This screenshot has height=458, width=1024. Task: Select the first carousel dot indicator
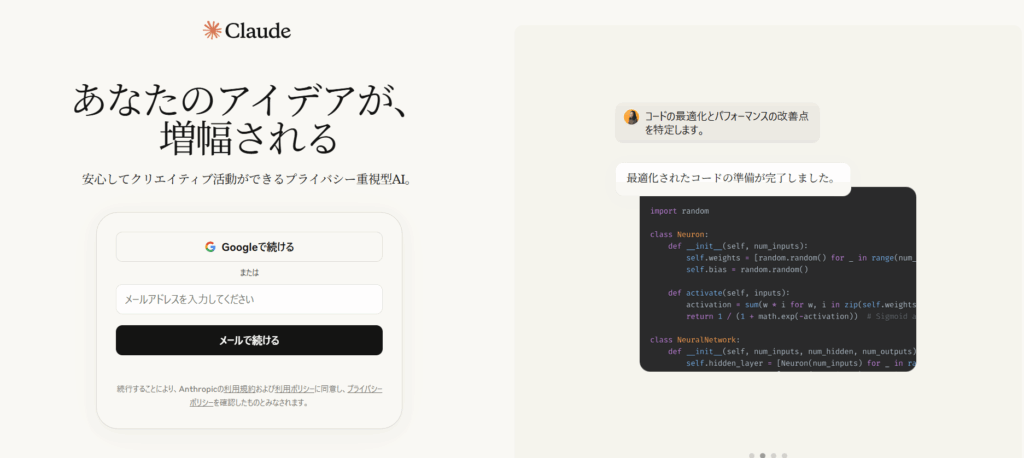coord(752,455)
